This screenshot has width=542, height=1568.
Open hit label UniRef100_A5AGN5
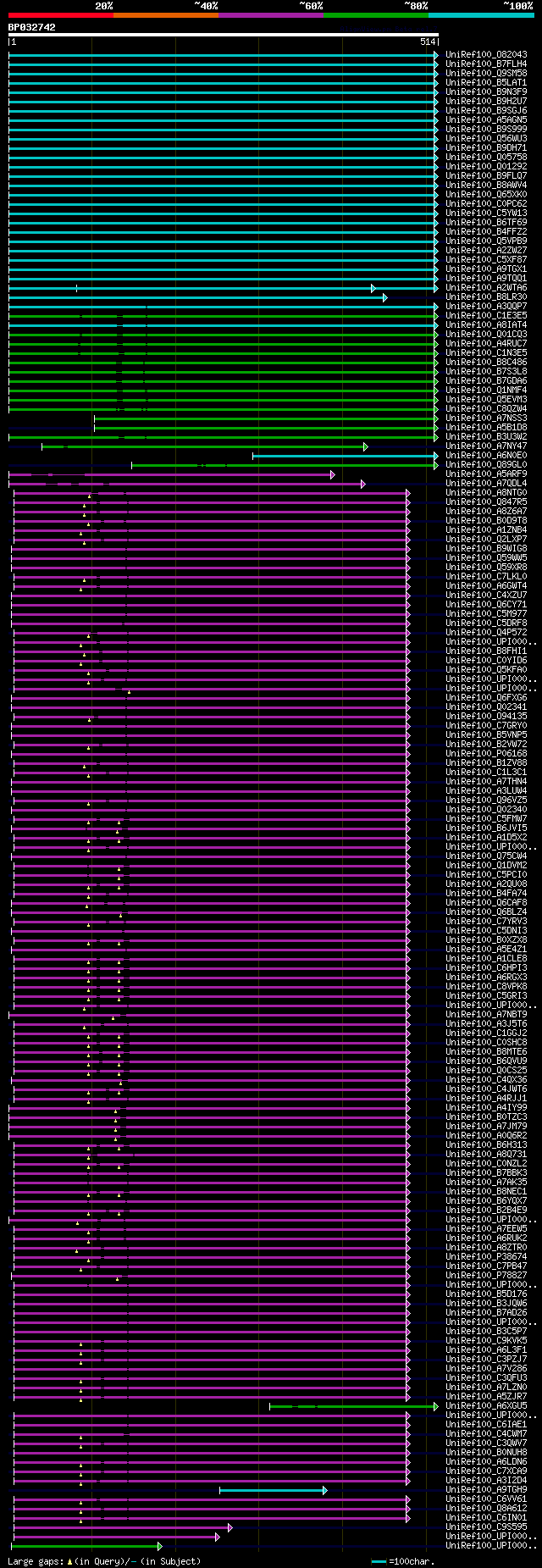[x=486, y=119]
